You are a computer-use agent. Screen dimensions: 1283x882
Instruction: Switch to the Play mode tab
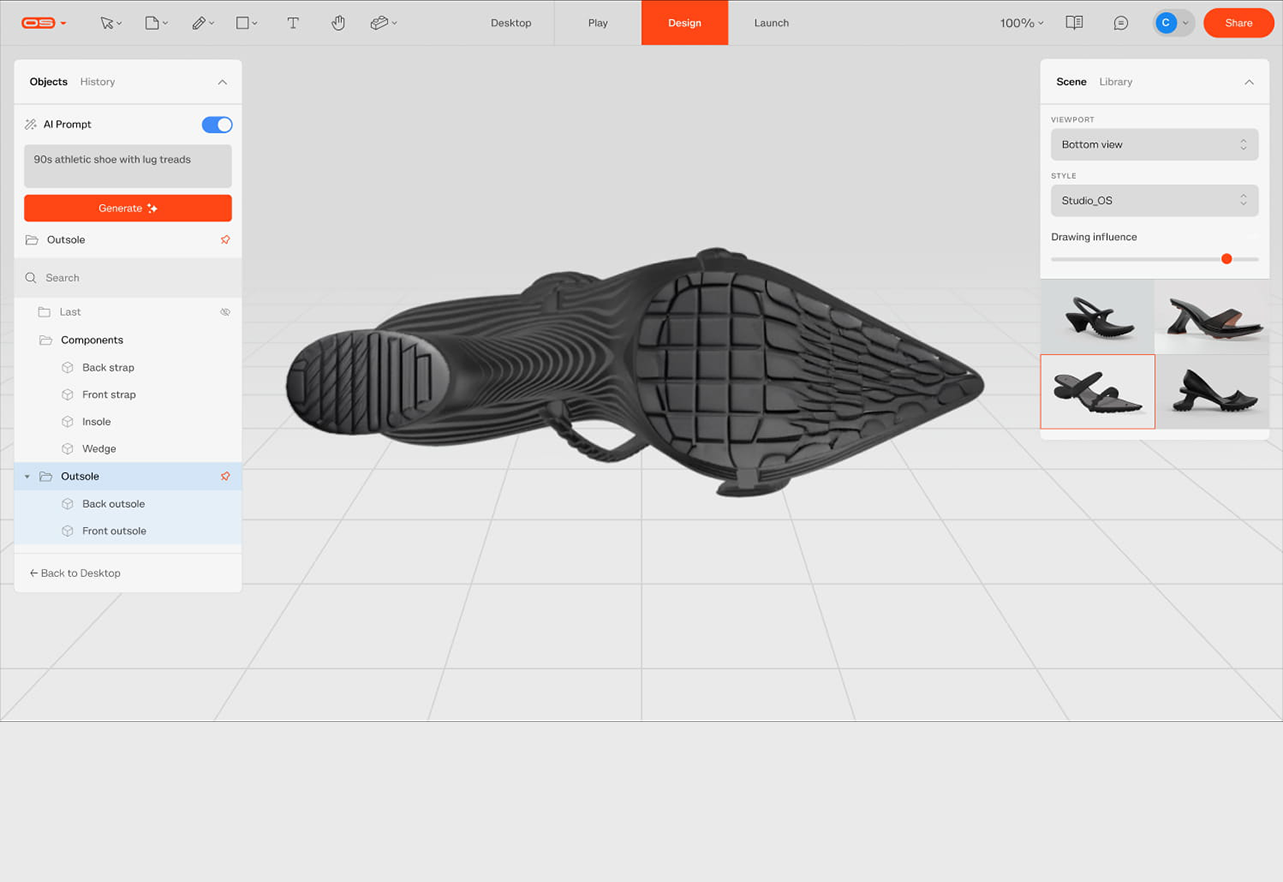(598, 23)
